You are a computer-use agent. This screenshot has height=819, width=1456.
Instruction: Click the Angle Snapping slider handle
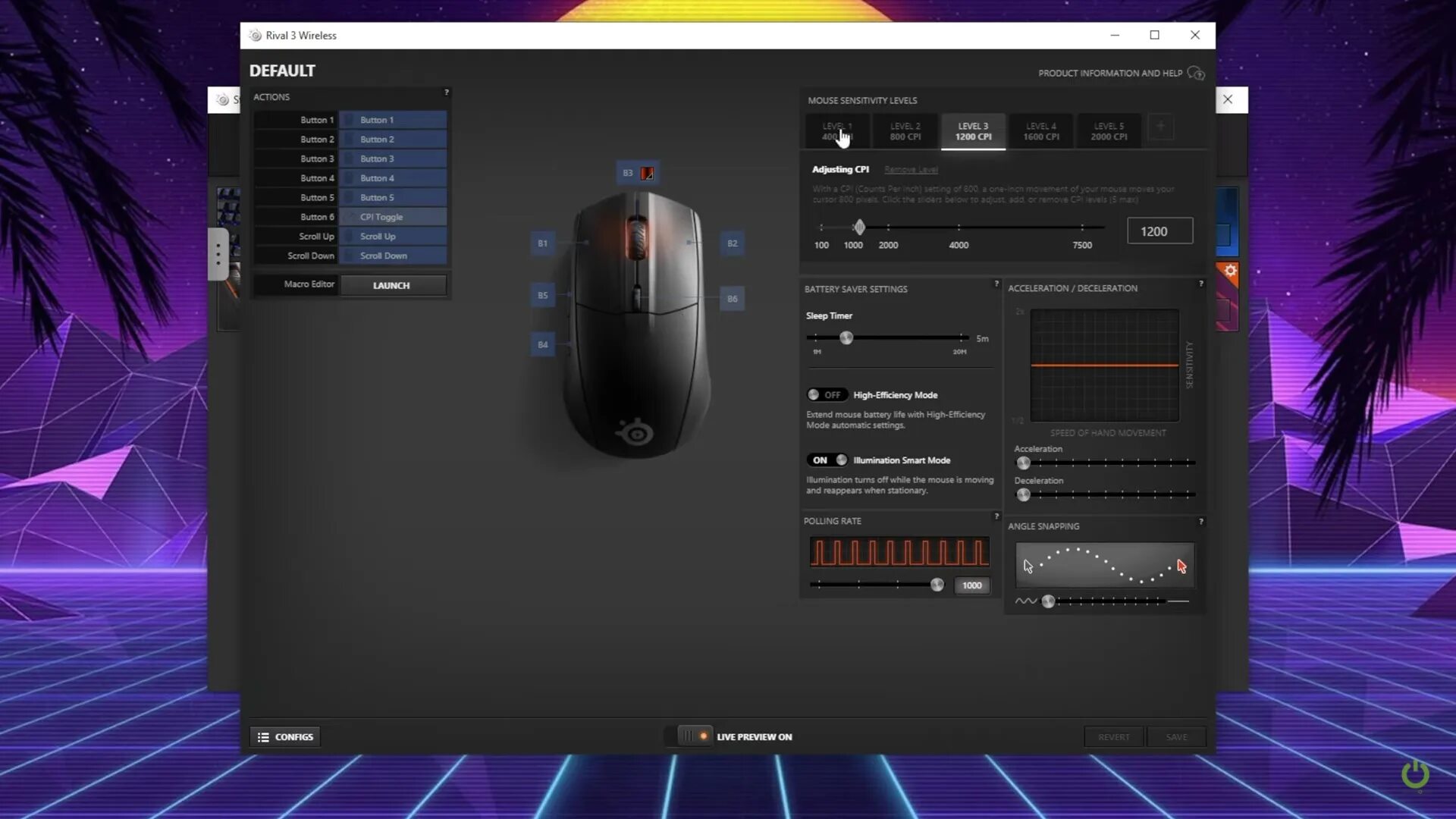1048,601
